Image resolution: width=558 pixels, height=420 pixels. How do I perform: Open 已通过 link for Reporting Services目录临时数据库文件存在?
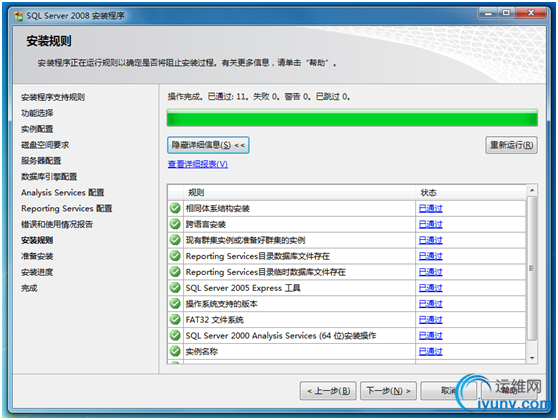point(431,272)
